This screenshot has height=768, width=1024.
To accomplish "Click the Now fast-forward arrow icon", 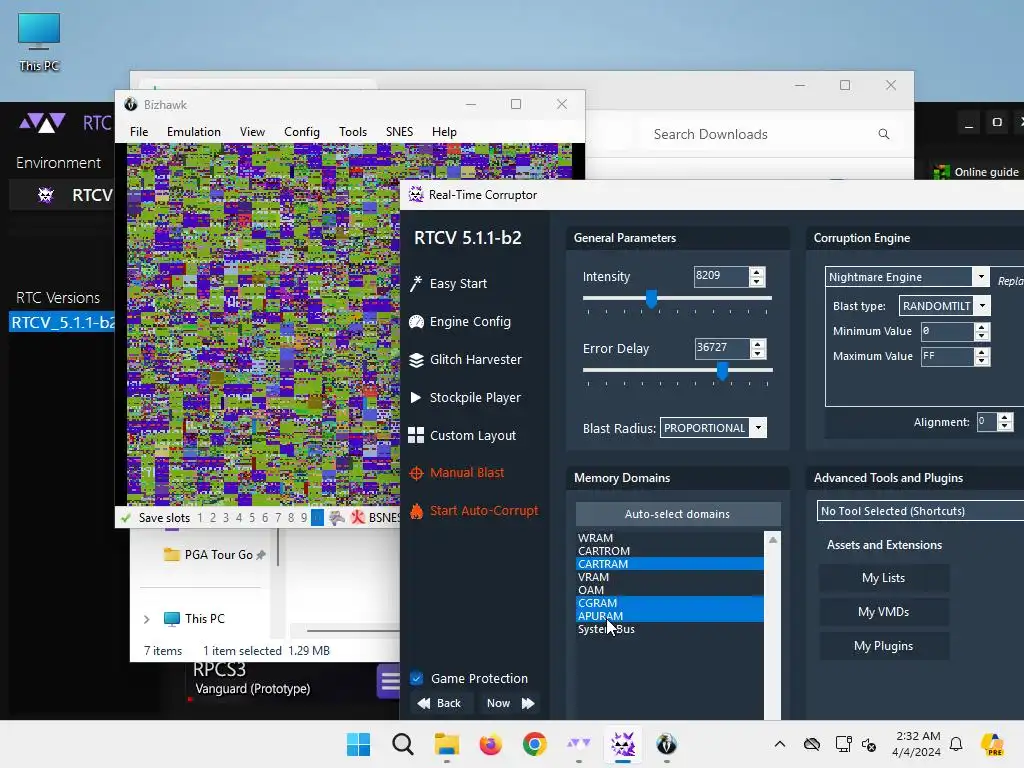I will [528, 703].
